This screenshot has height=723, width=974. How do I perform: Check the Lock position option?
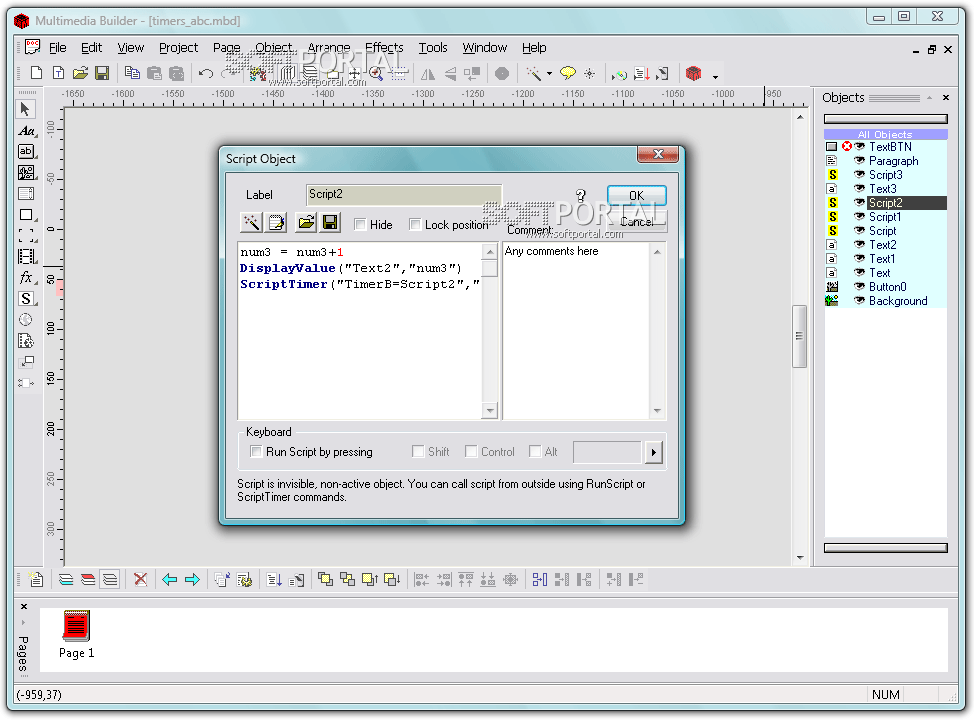(x=415, y=225)
